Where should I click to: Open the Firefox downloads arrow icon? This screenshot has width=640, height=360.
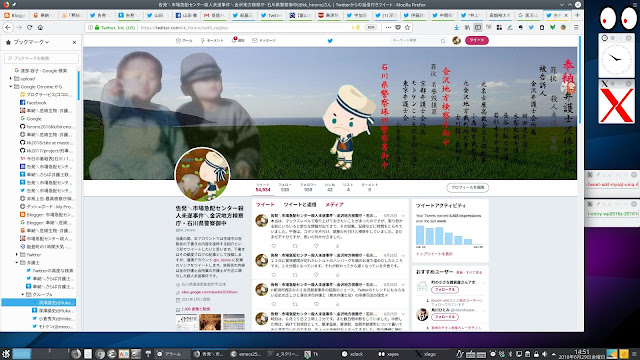tap(456, 27)
